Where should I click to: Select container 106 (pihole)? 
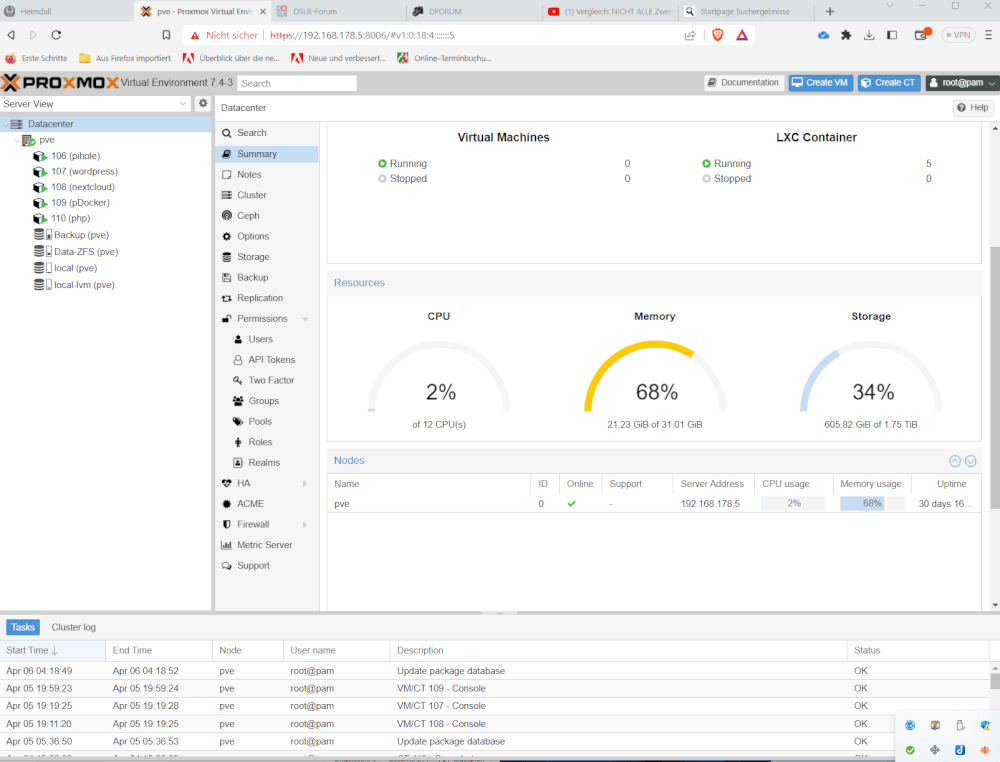pos(75,156)
